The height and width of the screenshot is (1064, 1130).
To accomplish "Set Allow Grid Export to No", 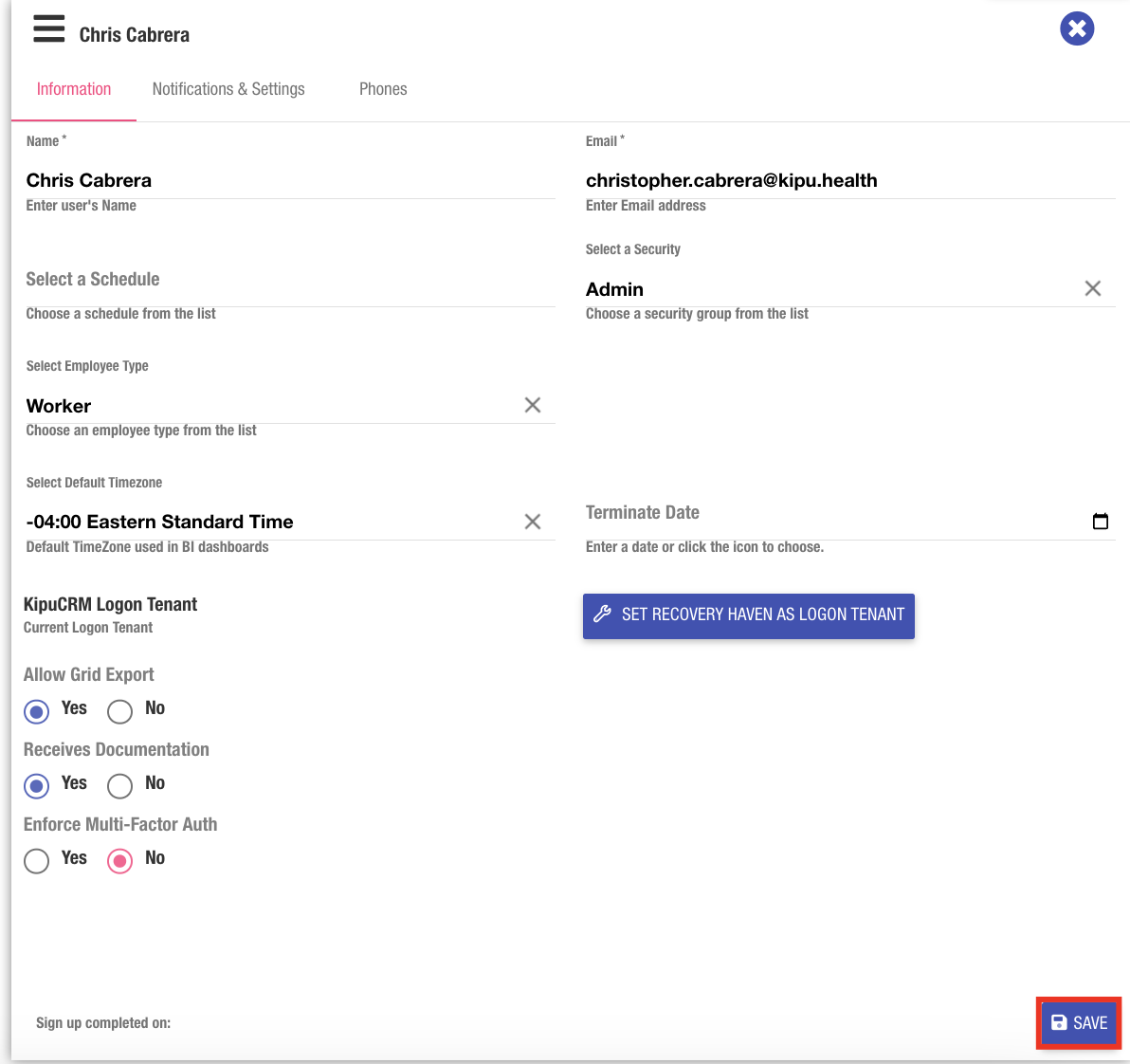I will [x=120, y=710].
